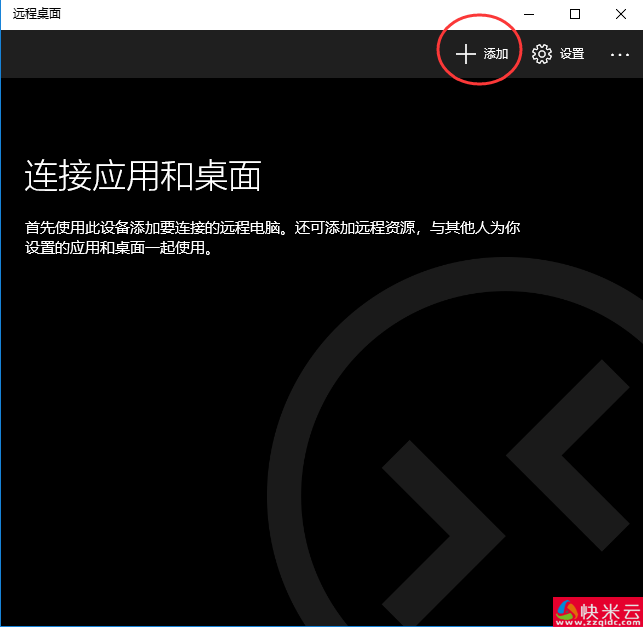
Task: Open the three-dot more options menu
Action: (620, 55)
